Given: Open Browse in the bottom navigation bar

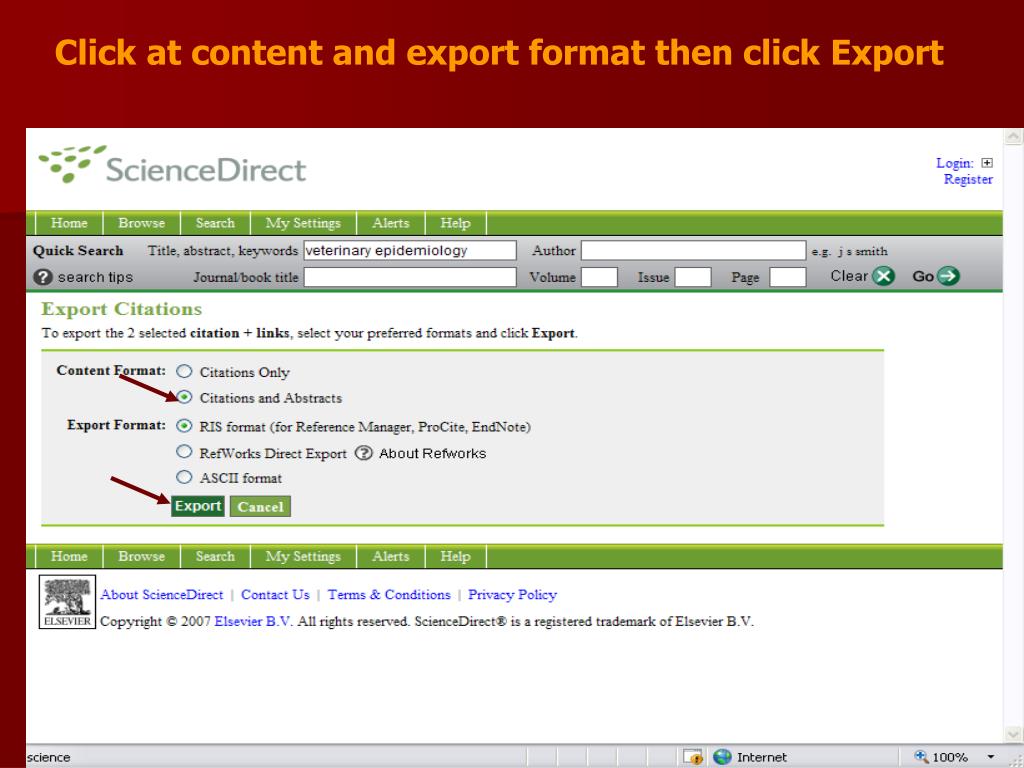Looking at the screenshot, I should coord(142,556).
